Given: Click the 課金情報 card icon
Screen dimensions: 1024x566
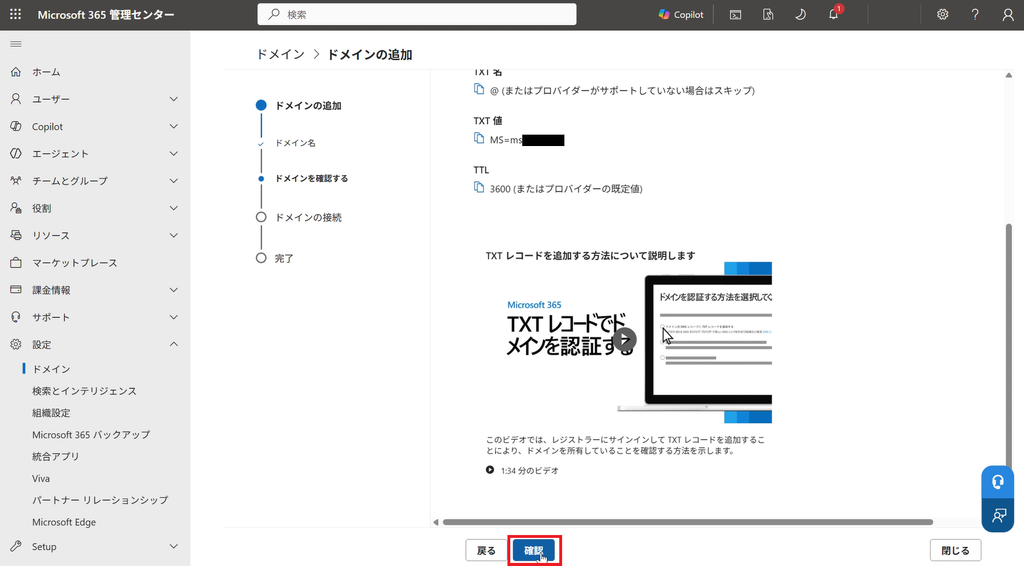Looking at the screenshot, I should (16, 290).
